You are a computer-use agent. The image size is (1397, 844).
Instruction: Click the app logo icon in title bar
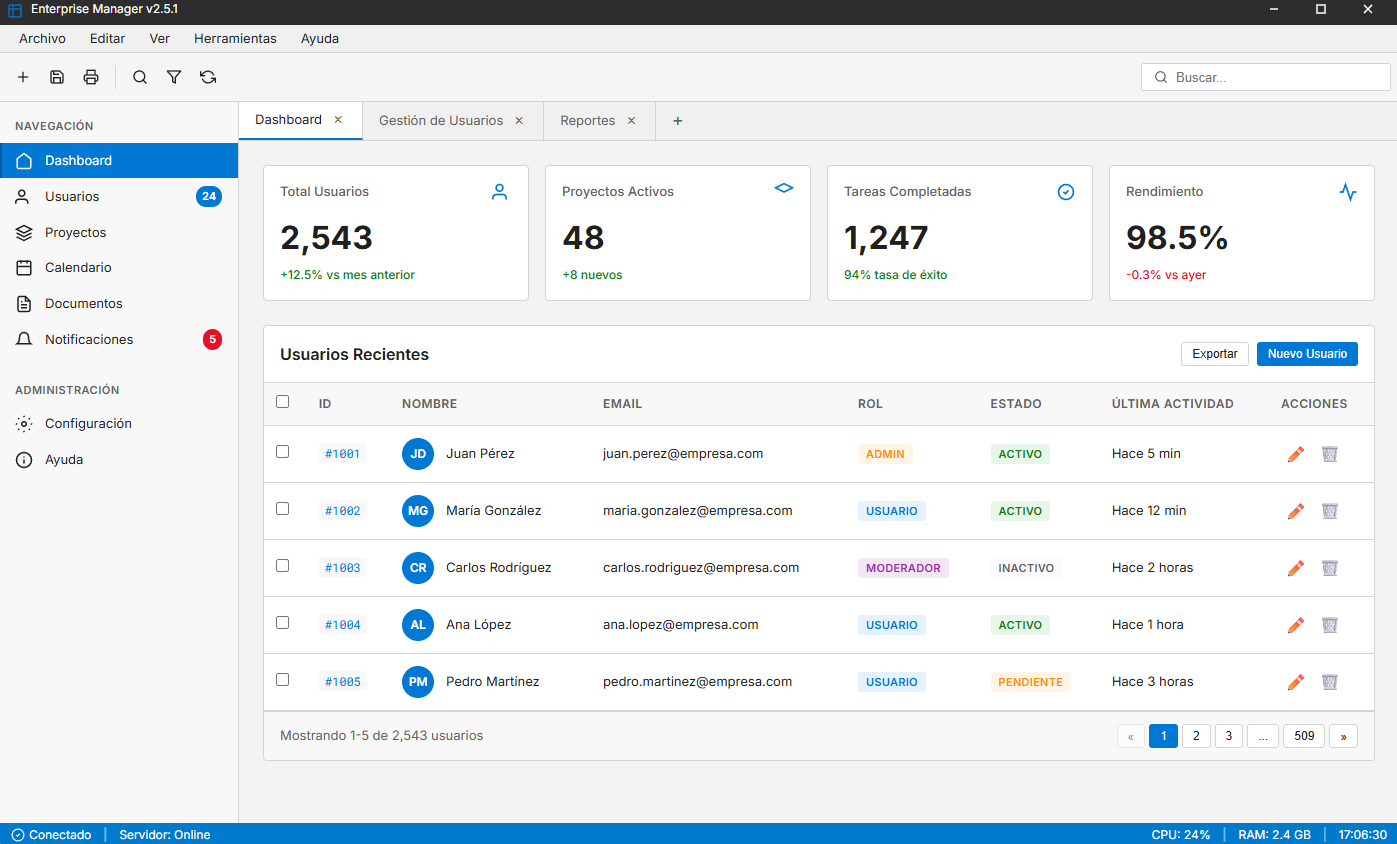point(15,10)
